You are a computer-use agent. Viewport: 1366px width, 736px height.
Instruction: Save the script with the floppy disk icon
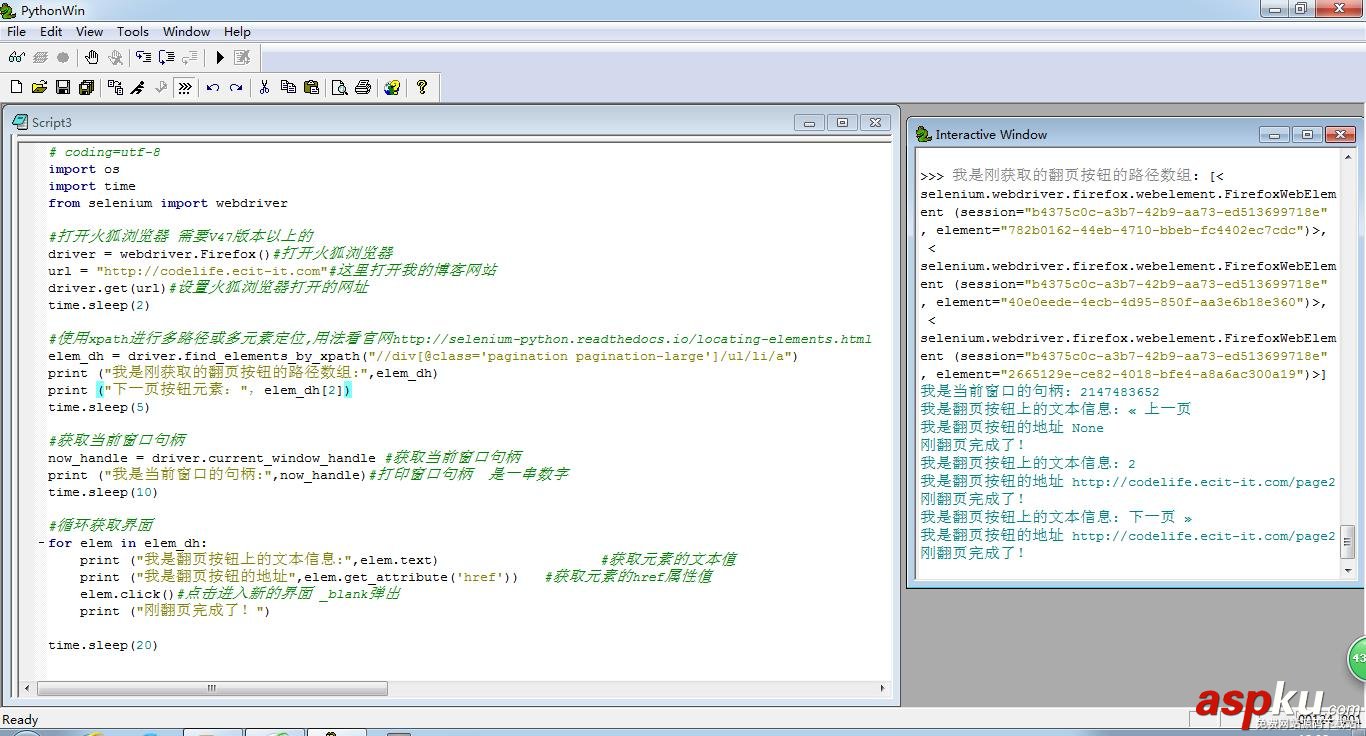click(x=63, y=88)
